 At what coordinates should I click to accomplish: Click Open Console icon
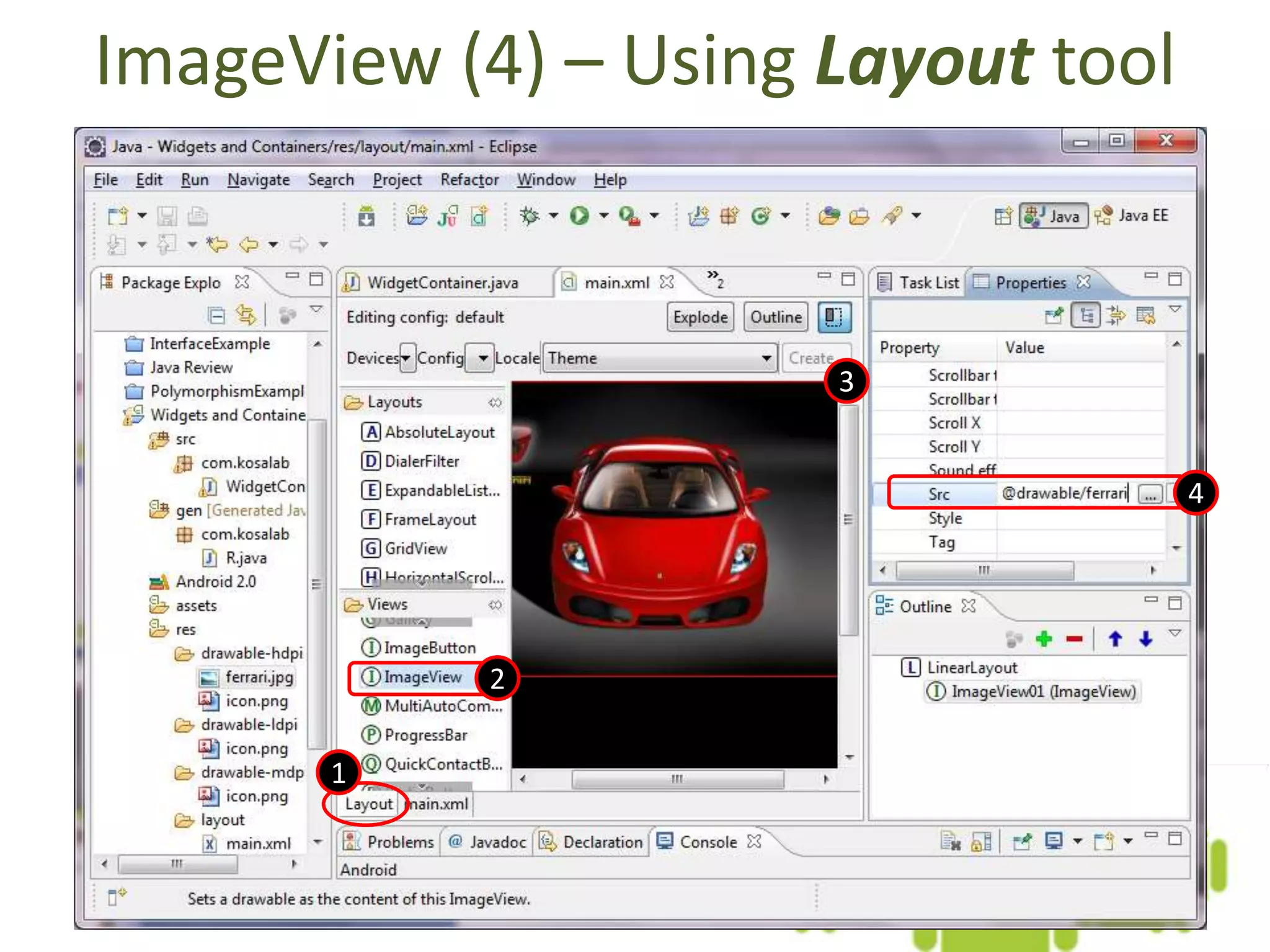pos(1103,842)
